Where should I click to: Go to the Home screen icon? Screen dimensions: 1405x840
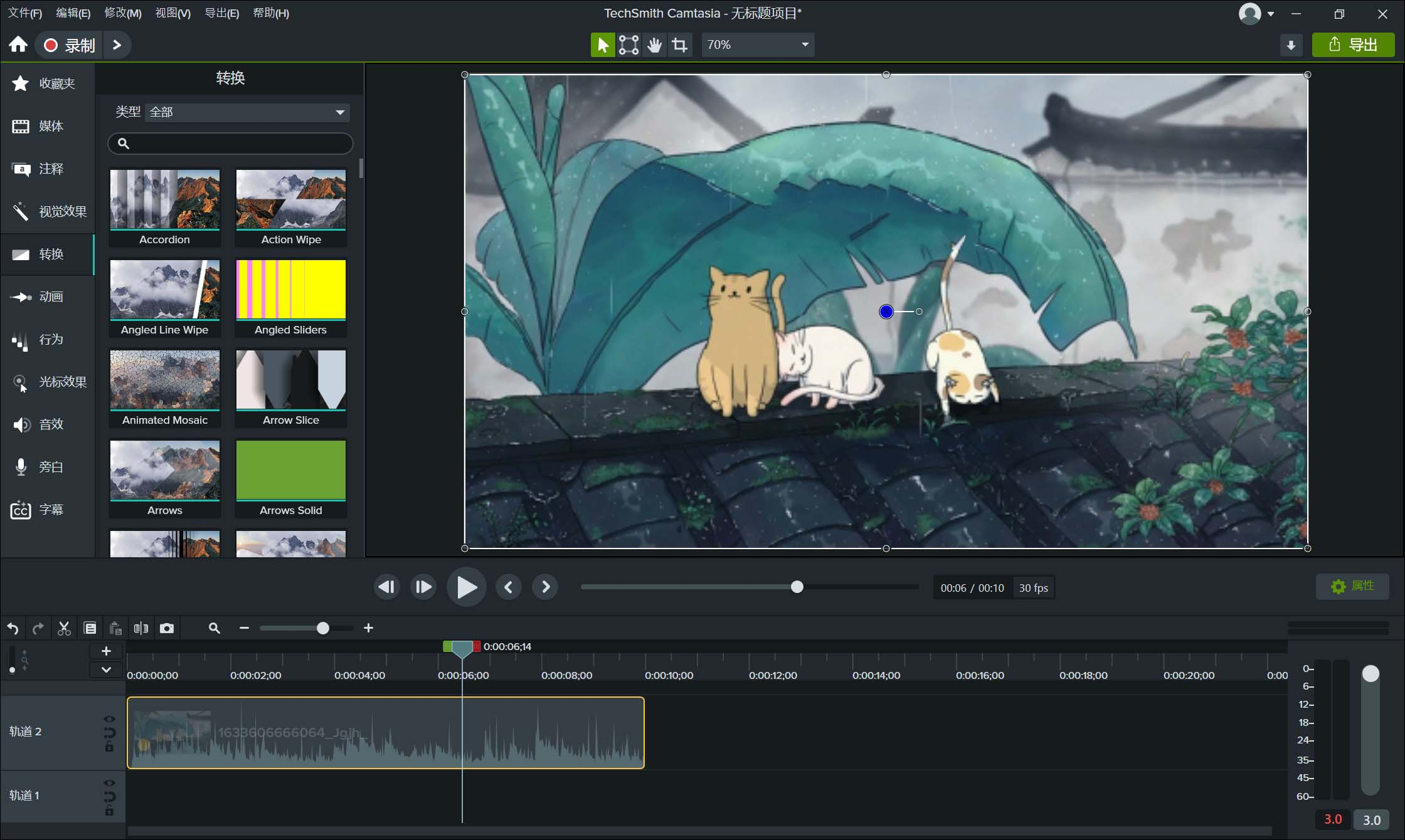coord(18,45)
